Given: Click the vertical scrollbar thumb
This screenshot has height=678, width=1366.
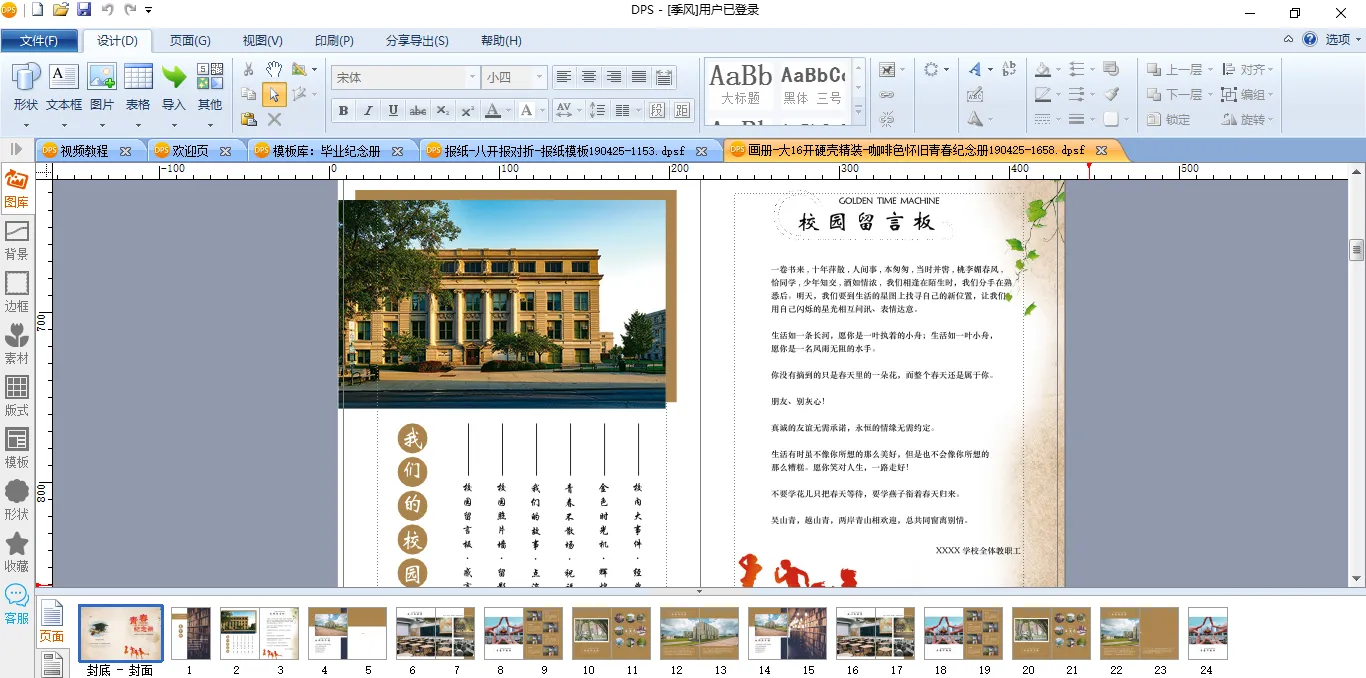Looking at the screenshot, I should [x=1357, y=249].
